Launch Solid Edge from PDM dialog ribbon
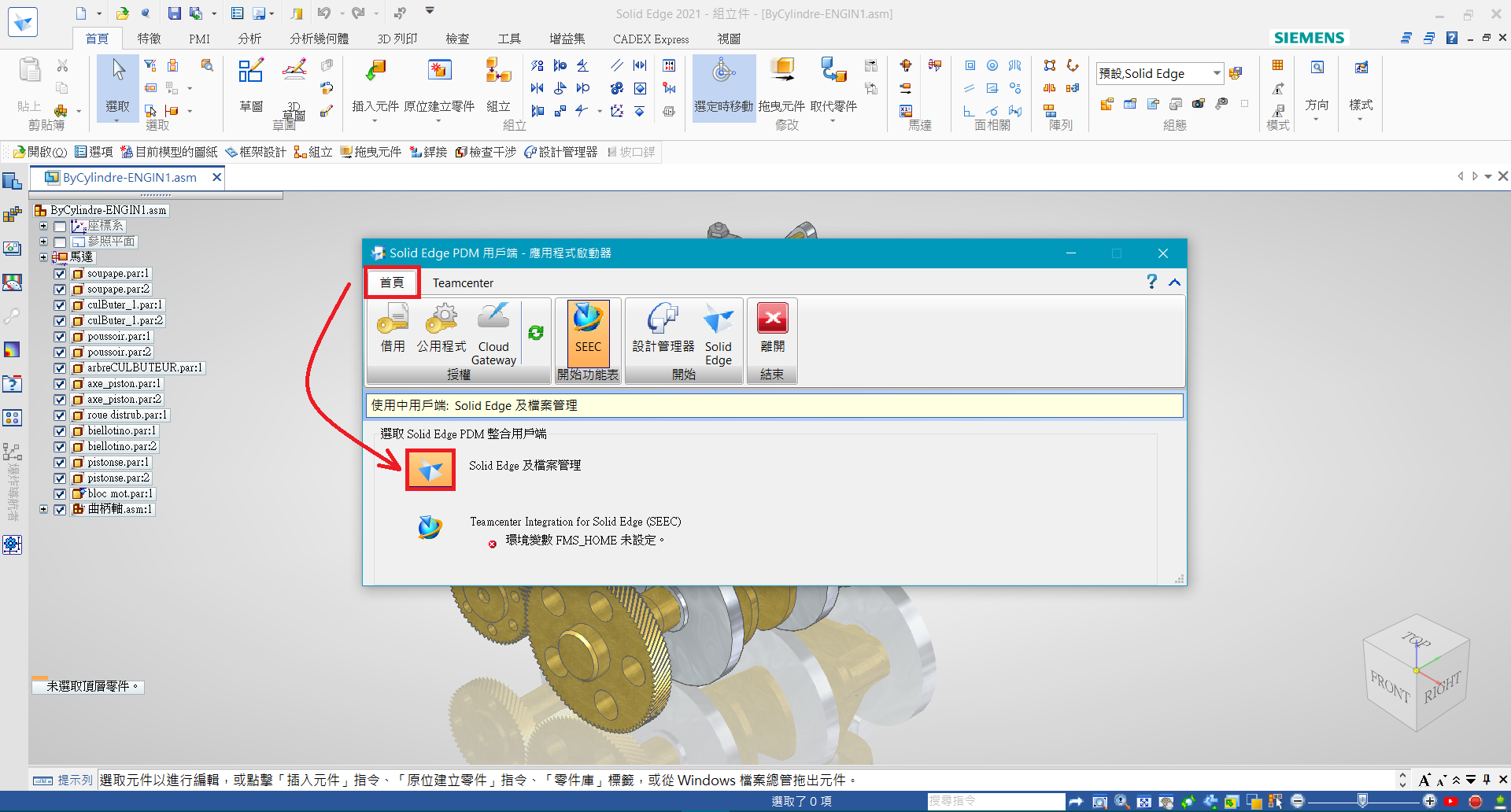 click(x=718, y=334)
